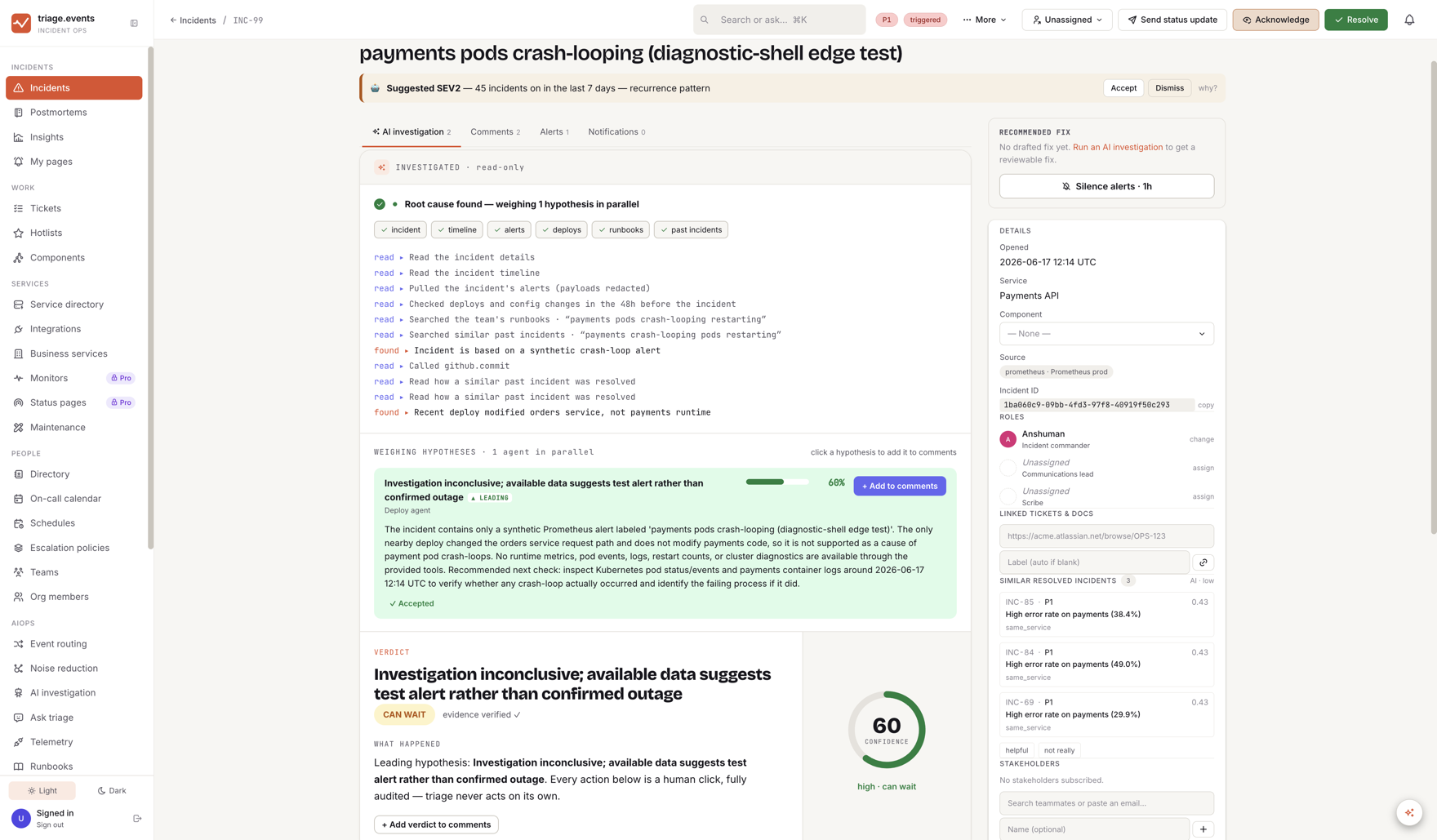Image resolution: width=1437 pixels, height=840 pixels.
Task: Resolve the incident
Action: pyautogui.click(x=1355, y=20)
